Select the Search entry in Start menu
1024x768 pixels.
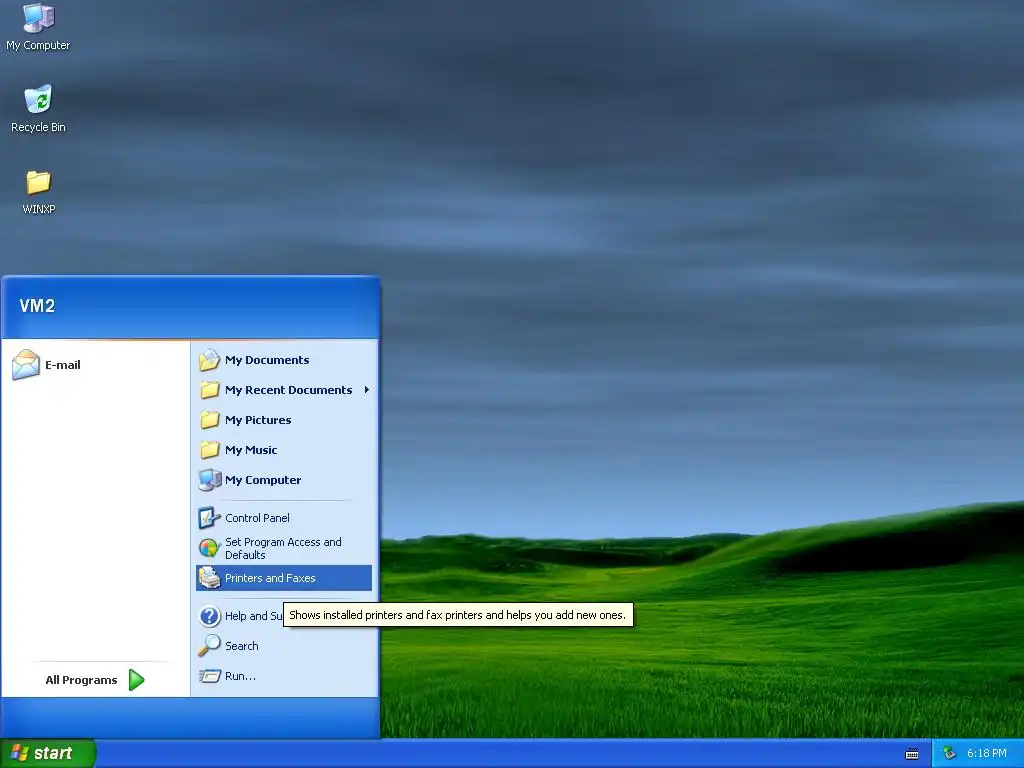click(284, 646)
